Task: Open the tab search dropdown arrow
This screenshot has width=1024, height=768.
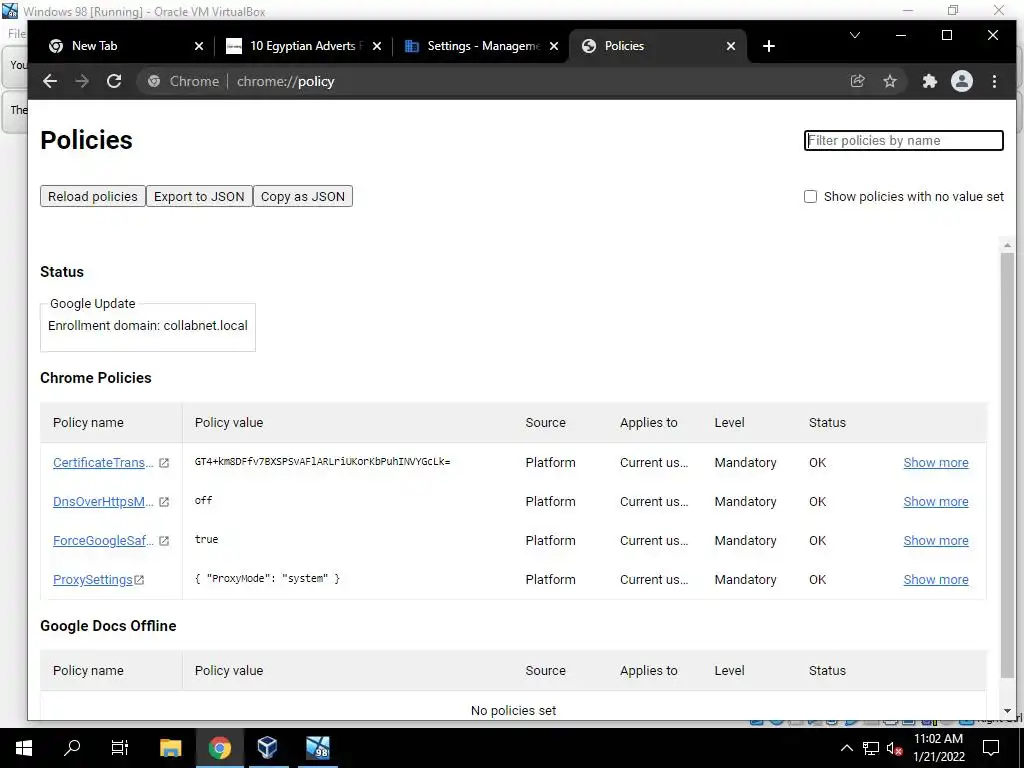Action: 855,35
